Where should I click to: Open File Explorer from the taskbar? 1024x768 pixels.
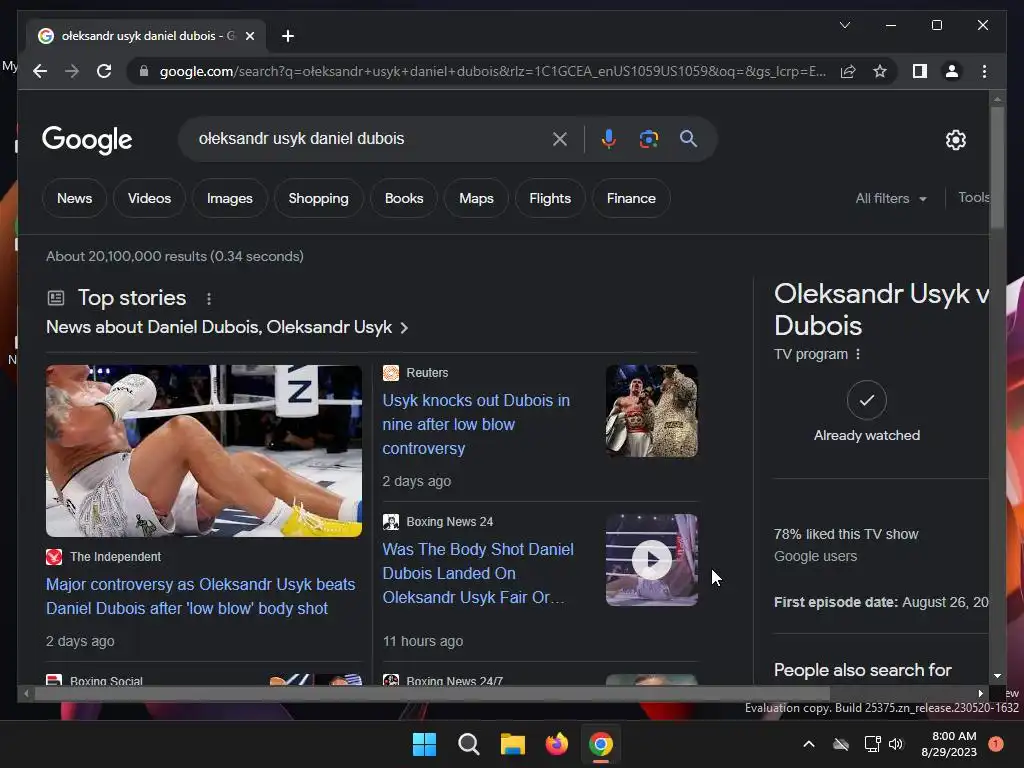[513, 744]
